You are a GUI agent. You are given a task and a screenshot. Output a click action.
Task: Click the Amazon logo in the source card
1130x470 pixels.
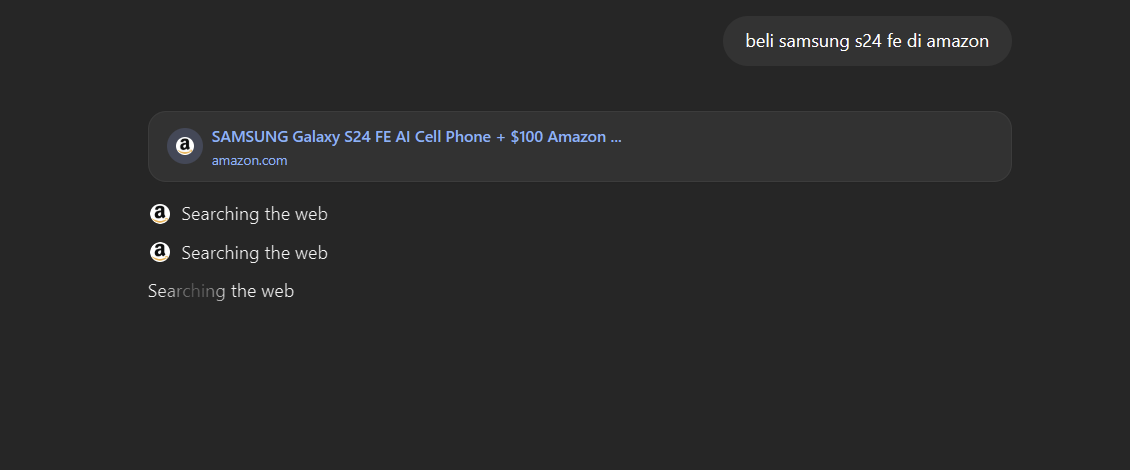184,146
